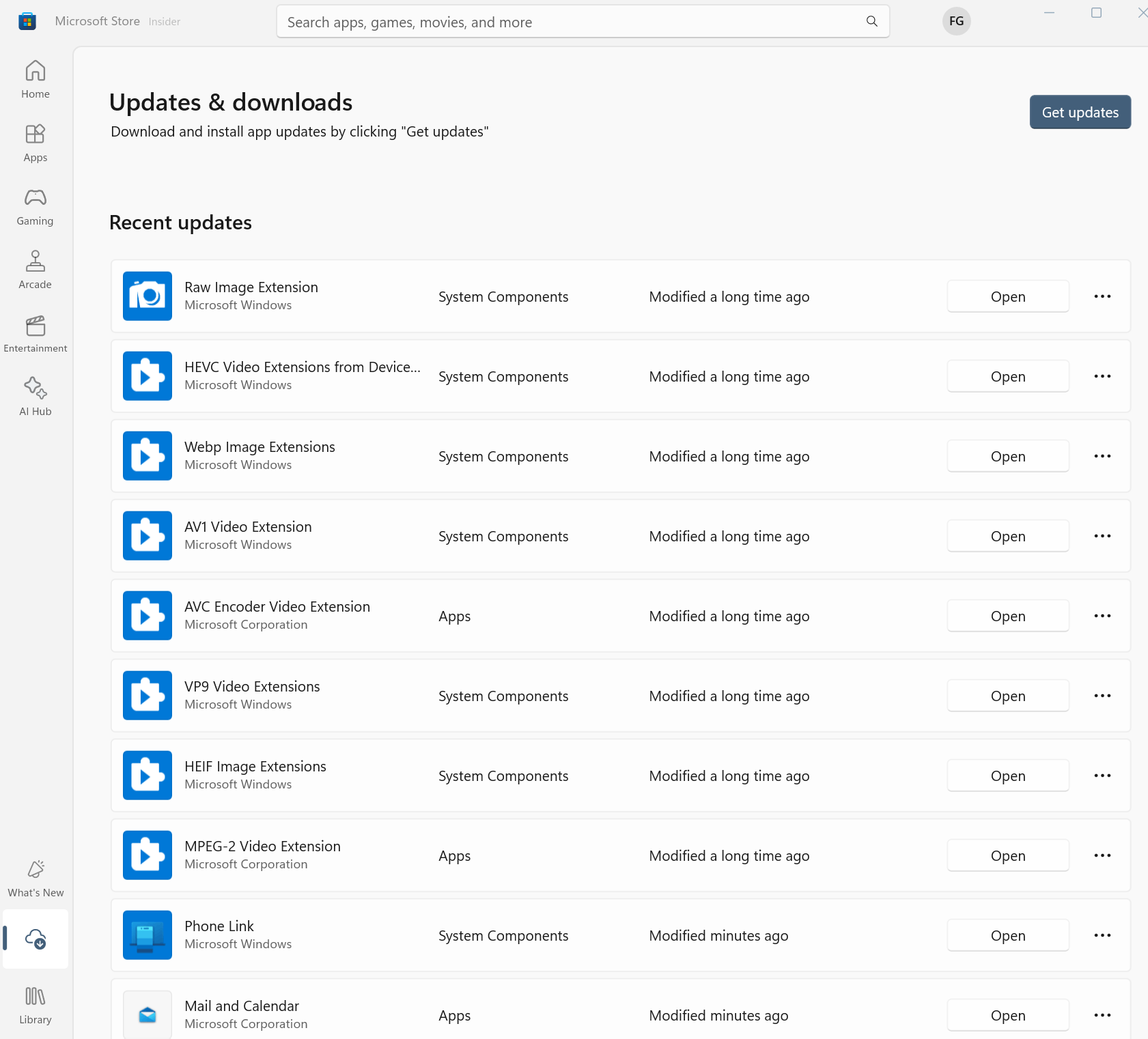1148x1039 pixels.
Task: Open the Entertainment section
Action: click(x=36, y=334)
